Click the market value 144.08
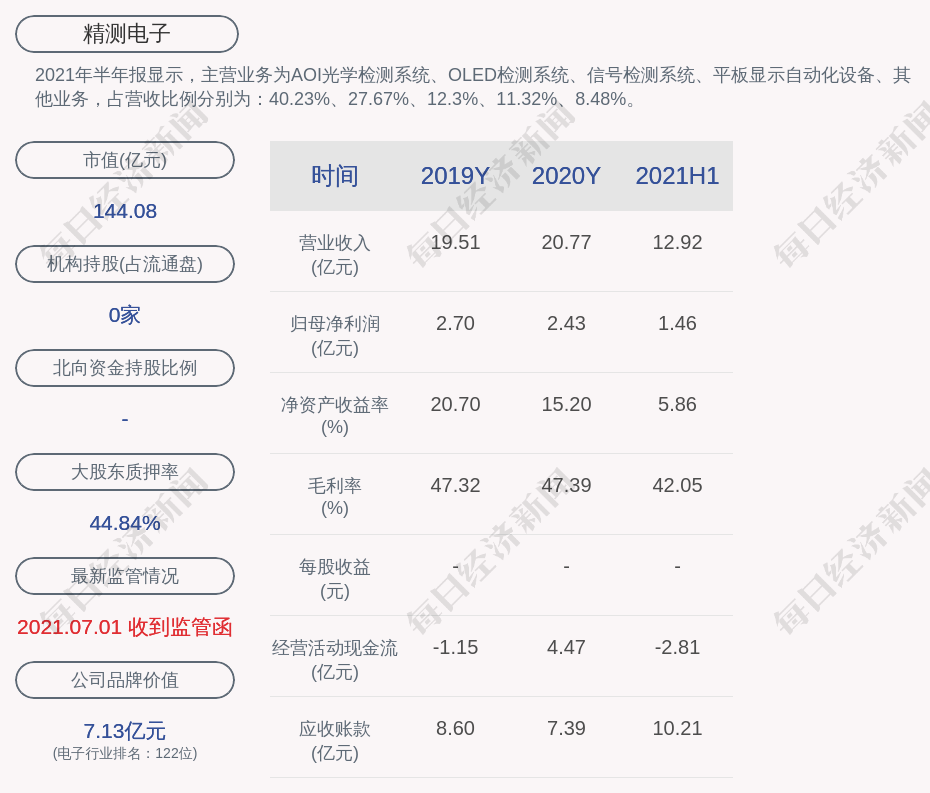The height and width of the screenshot is (793, 930). (125, 211)
